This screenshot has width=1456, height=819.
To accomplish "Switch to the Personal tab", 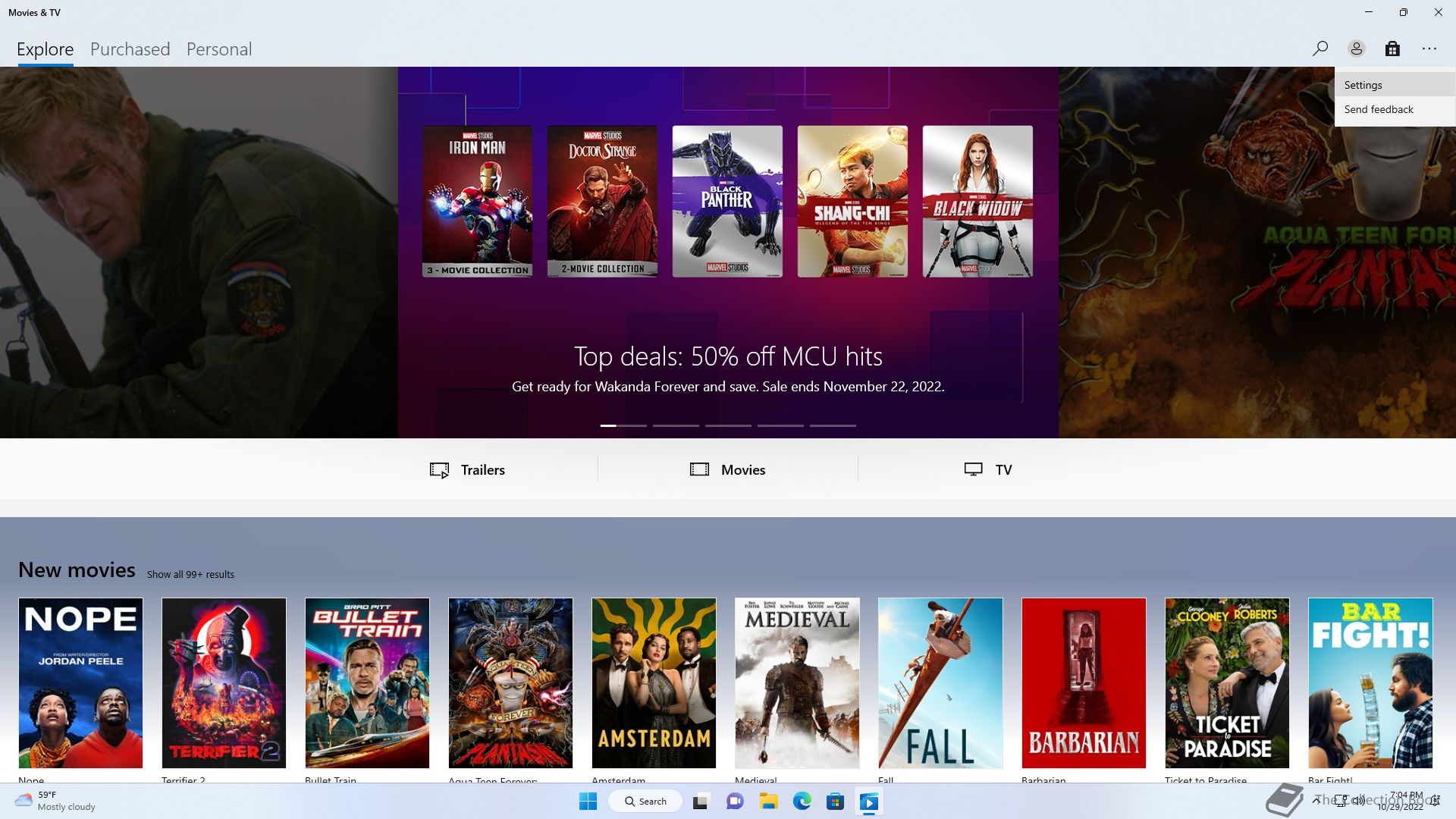I will click(x=219, y=49).
